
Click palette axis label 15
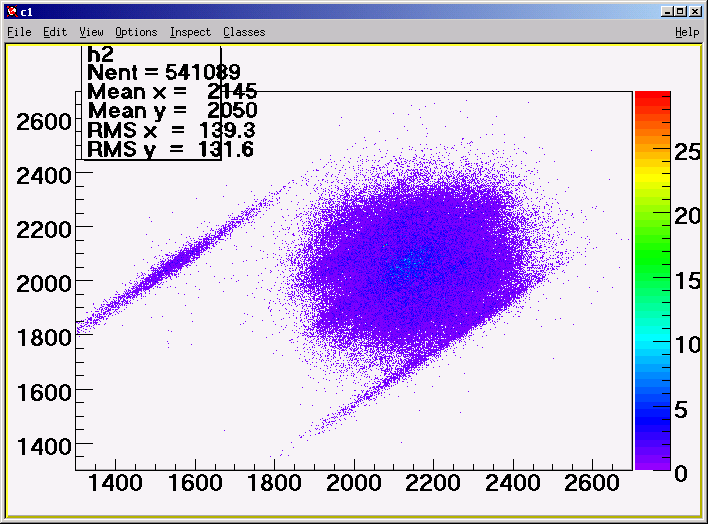click(x=687, y=281)
